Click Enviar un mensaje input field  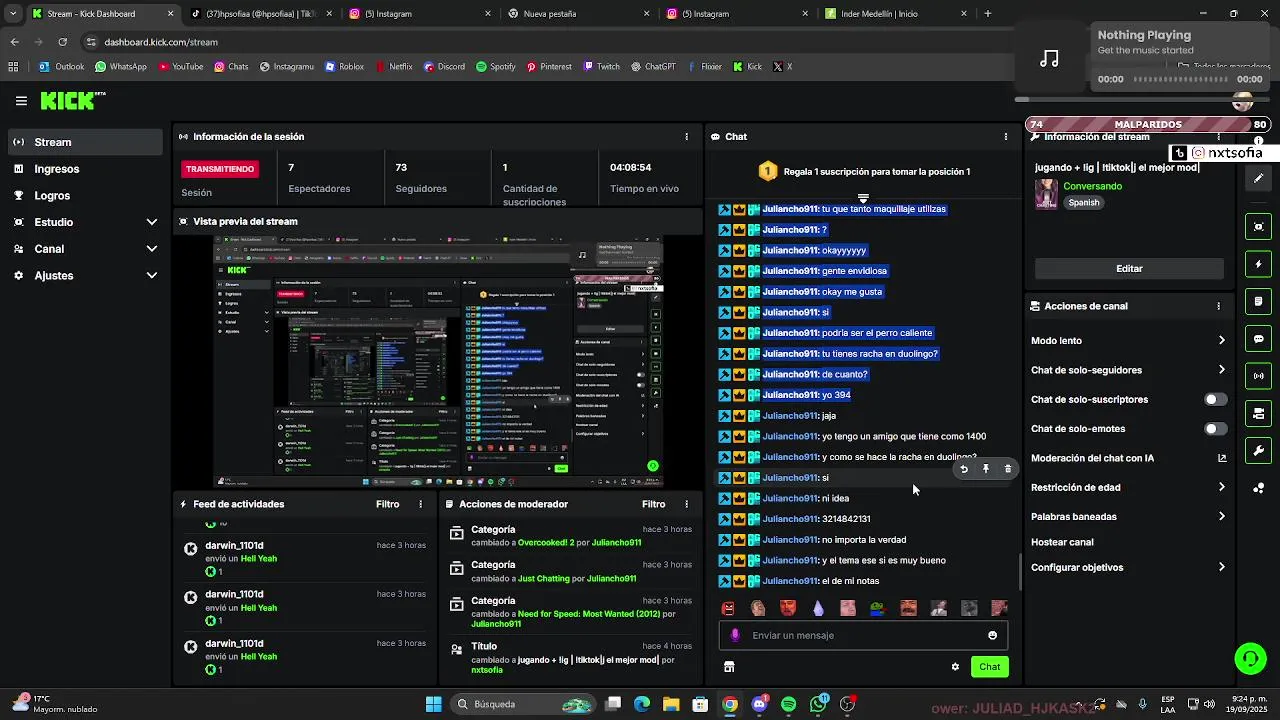(863, 636)
